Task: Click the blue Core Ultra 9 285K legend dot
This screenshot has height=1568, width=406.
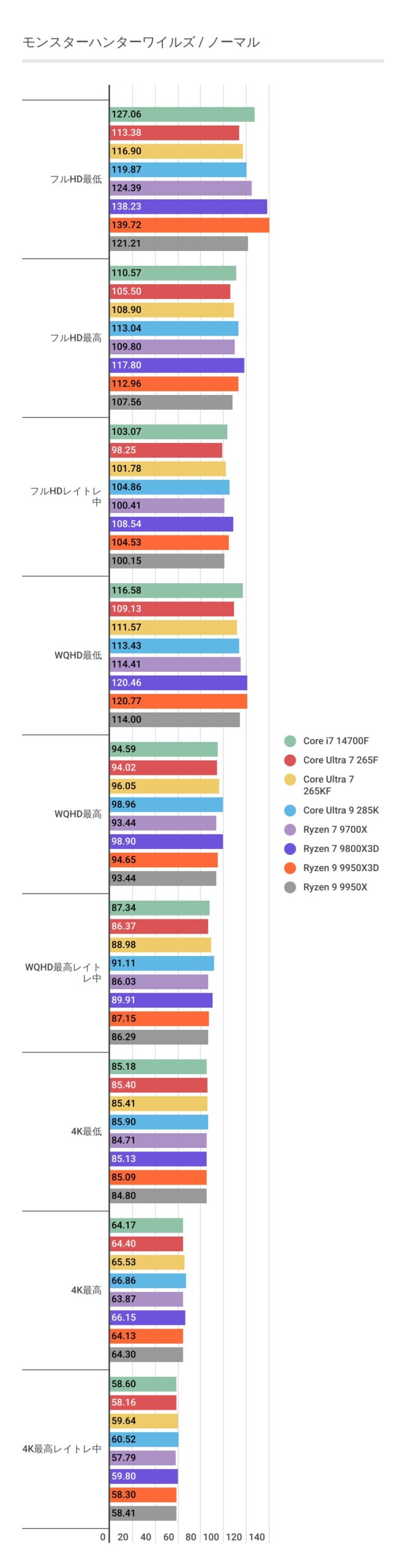Action: pyautogui.click(x=290, y=810)
